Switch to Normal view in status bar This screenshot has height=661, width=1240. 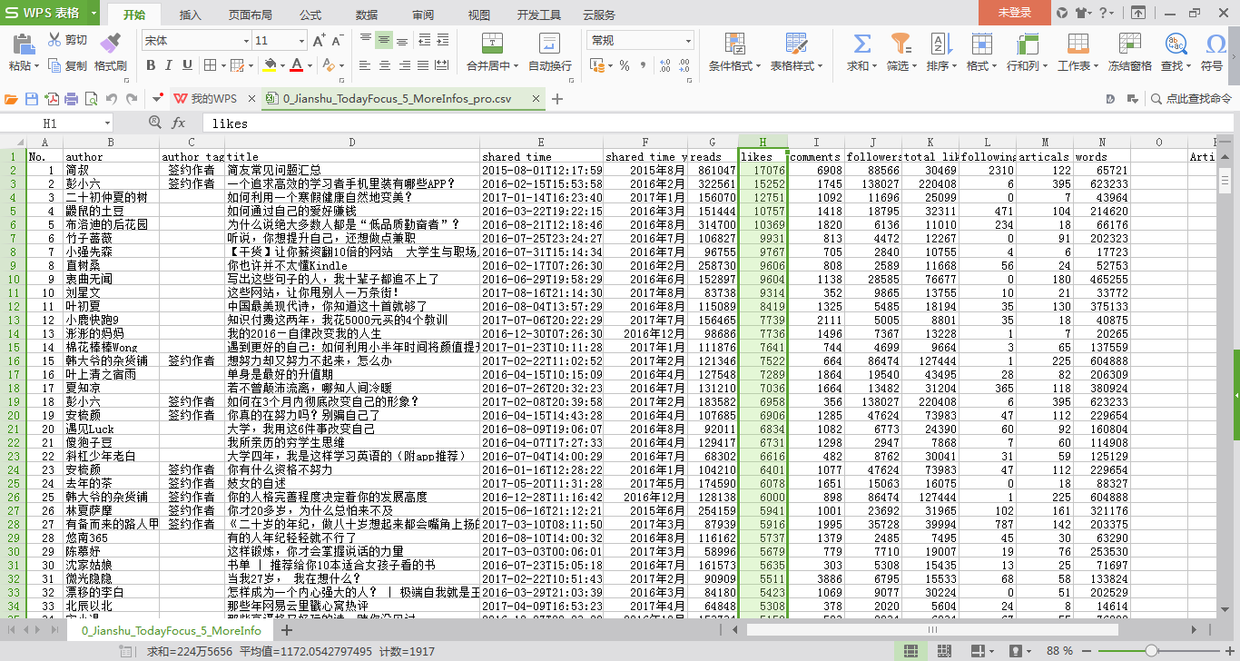(x=910, y=651)
